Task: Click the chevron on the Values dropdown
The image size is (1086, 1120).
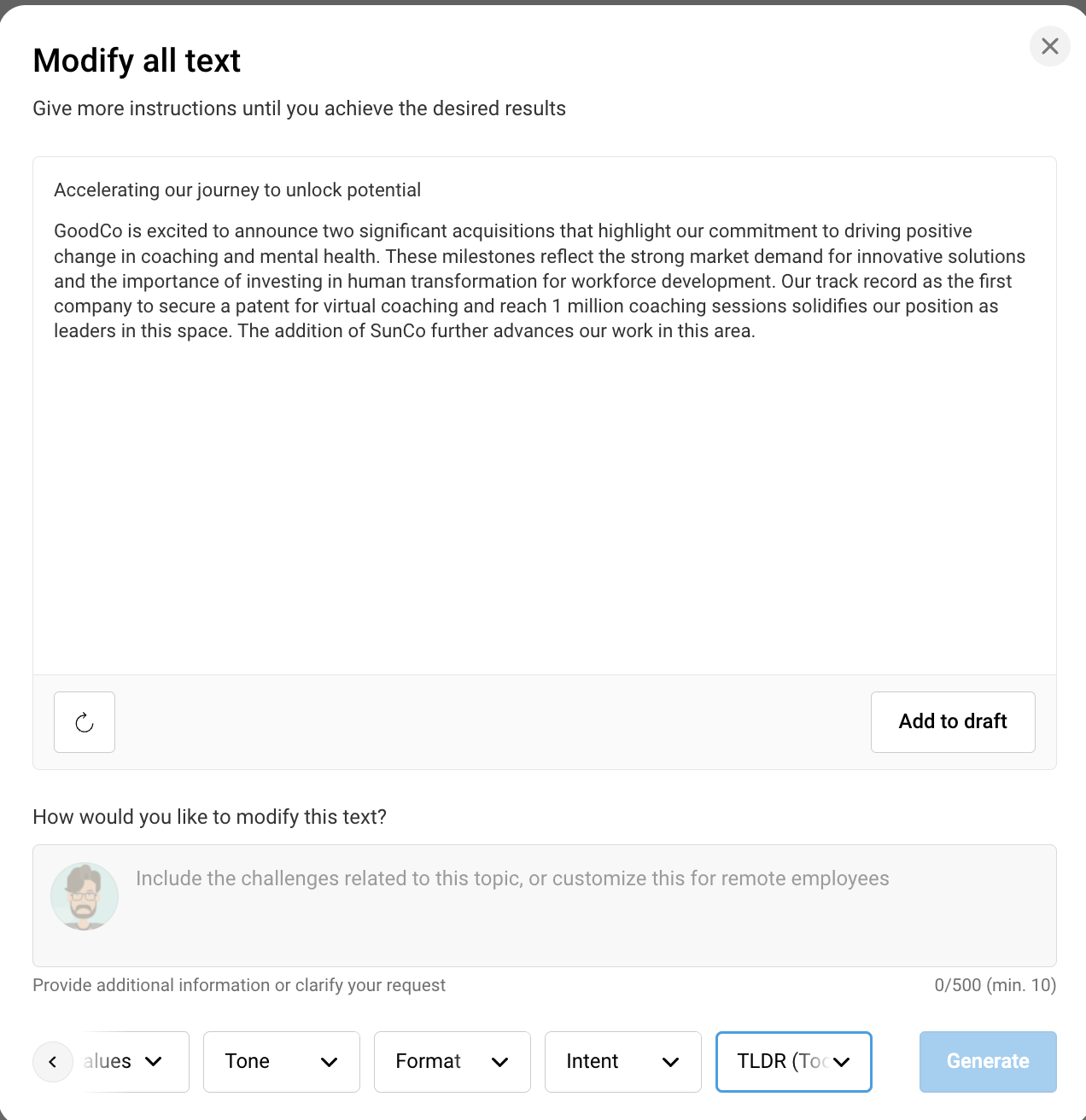Action: coord(154,1062)
